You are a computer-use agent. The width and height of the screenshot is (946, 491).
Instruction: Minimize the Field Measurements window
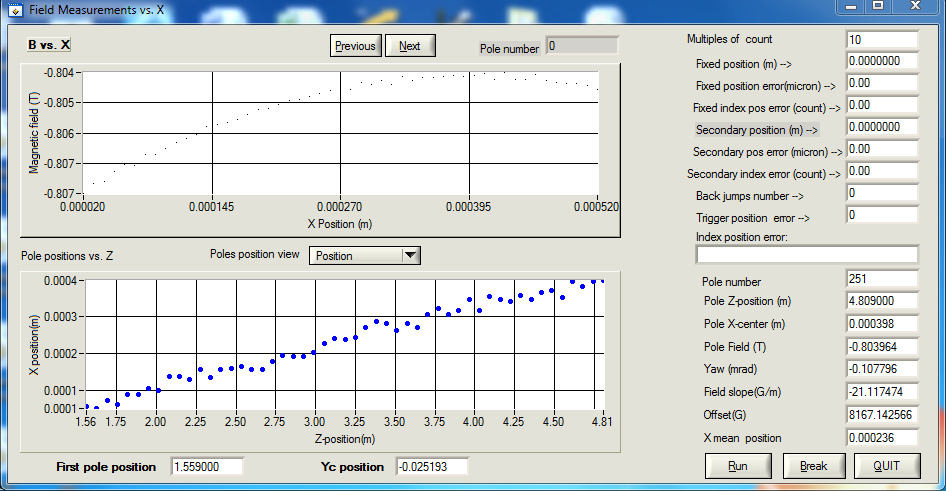(x=850, y=6)
